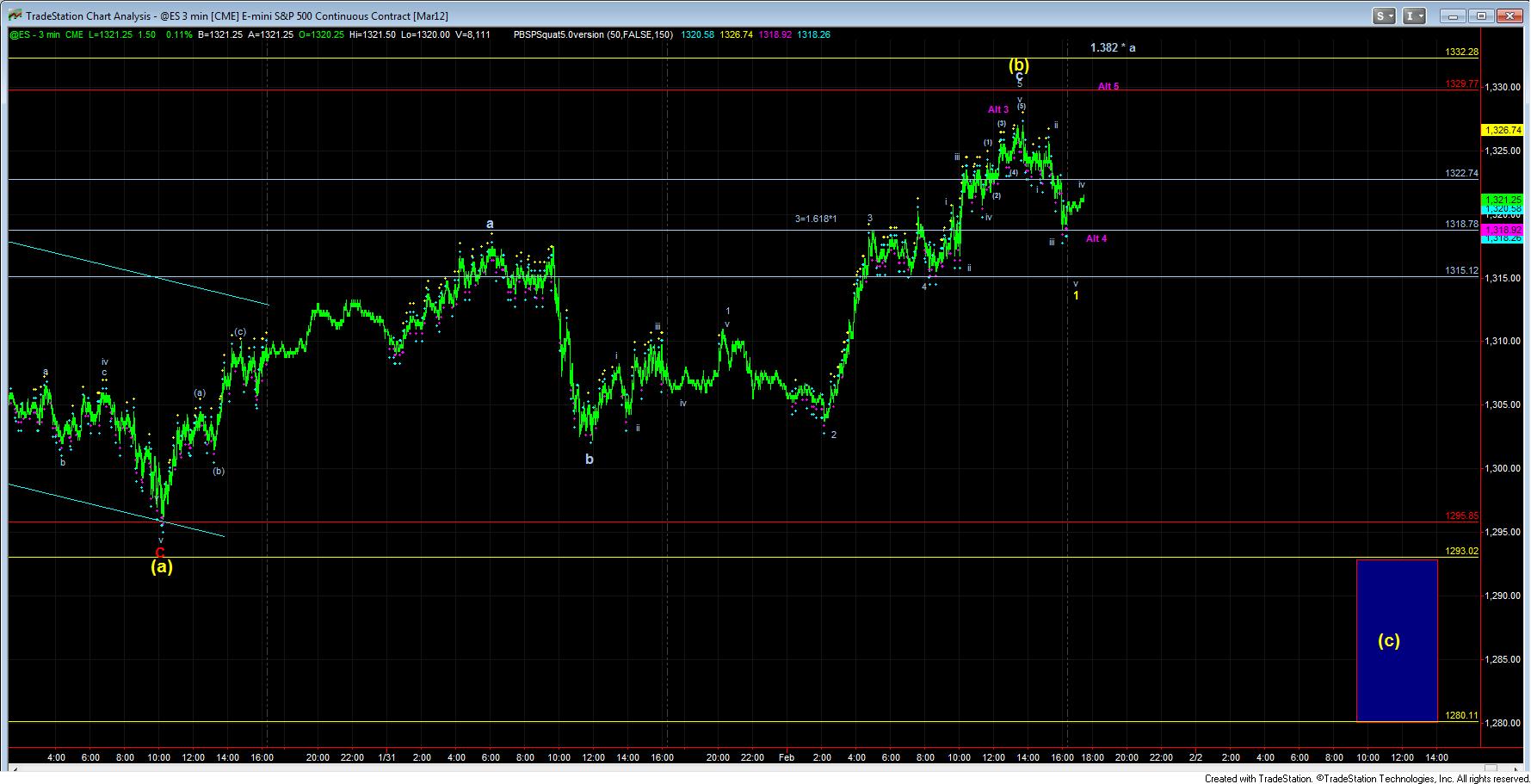Click the Feb date on the time axis
The width and height of the screenshot is (1531, 784).
tap(786, 757)
